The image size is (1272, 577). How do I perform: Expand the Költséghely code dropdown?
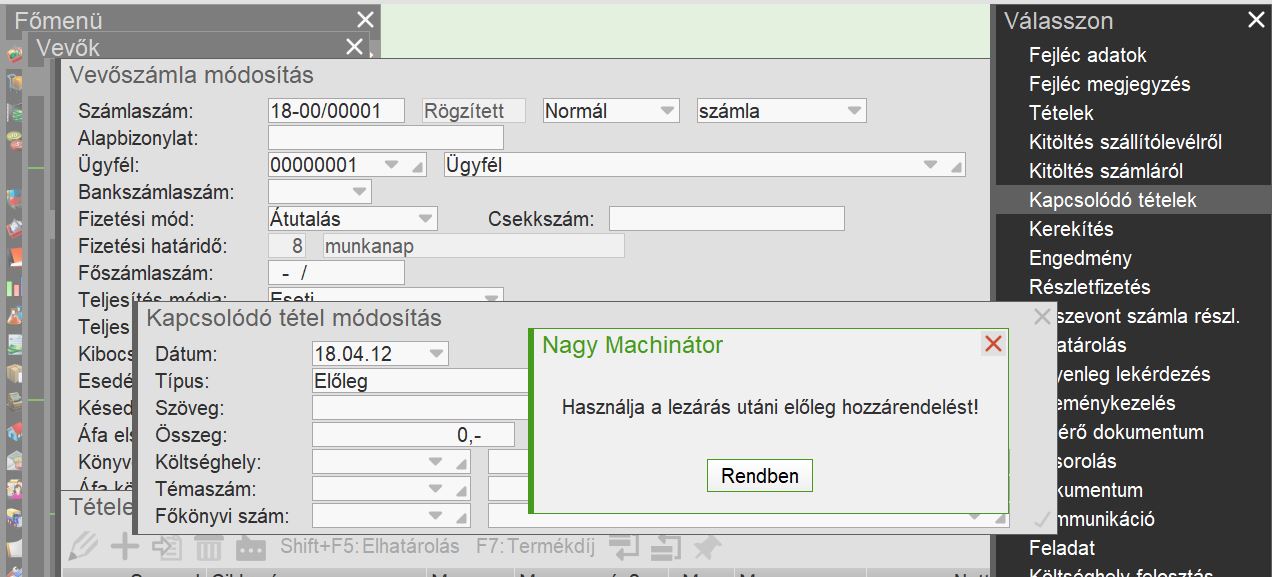point(436,462)
